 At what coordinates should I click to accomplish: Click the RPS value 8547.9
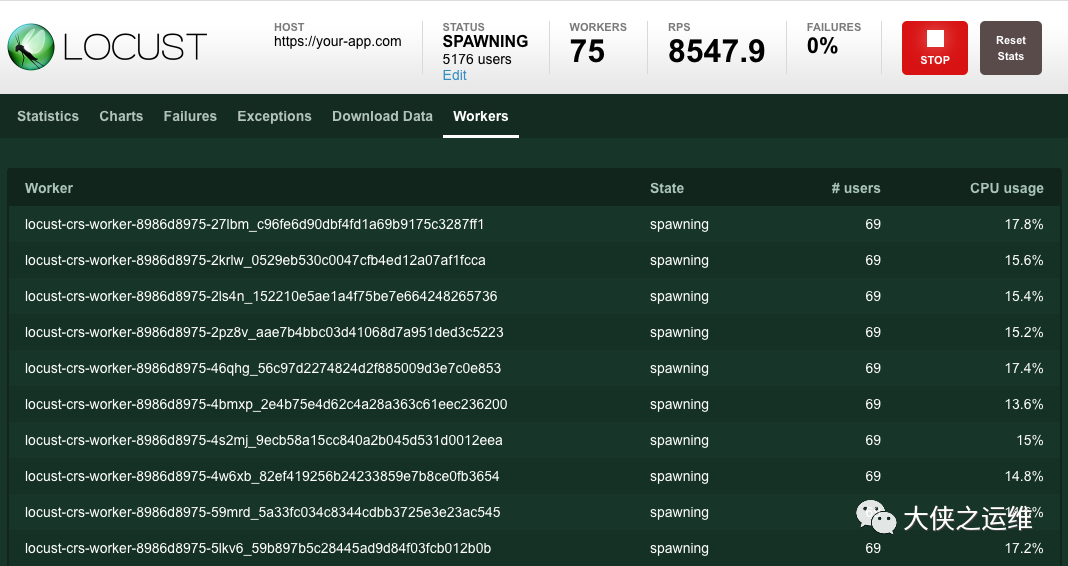pyautogui.click(x=716, y=51)
